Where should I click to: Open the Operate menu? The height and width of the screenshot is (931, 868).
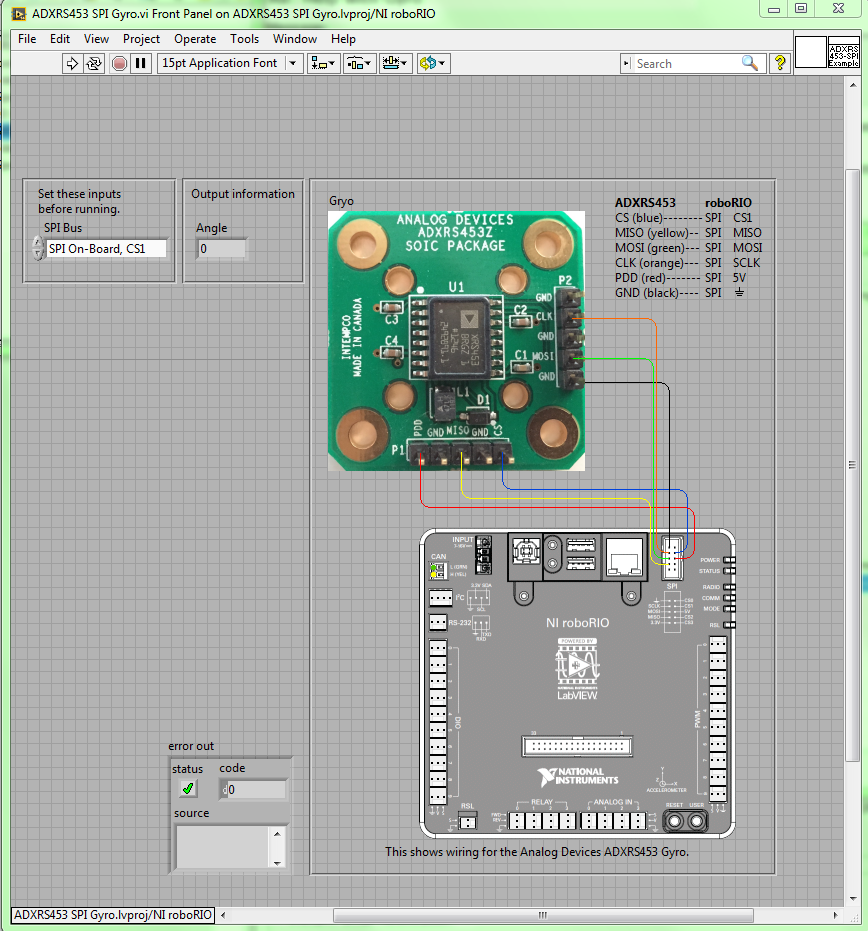[195, 39]
